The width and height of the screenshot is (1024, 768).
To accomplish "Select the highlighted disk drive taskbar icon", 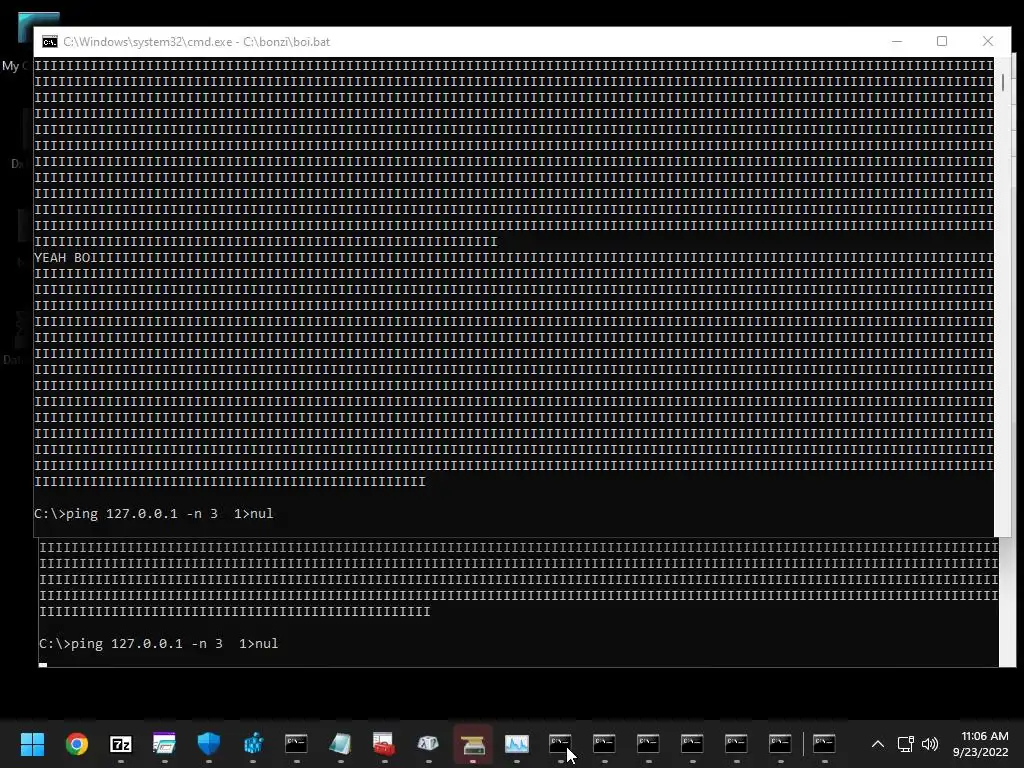I will [473, 744].
